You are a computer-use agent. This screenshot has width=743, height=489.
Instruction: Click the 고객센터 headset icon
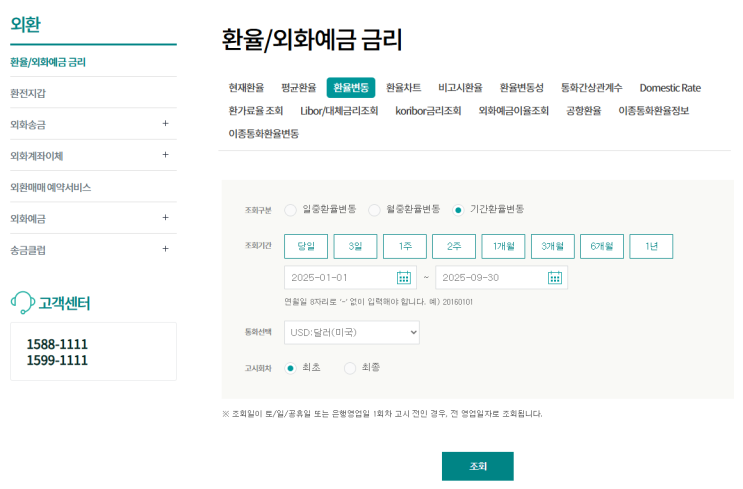pyautogui.click(x=23, y=302)
